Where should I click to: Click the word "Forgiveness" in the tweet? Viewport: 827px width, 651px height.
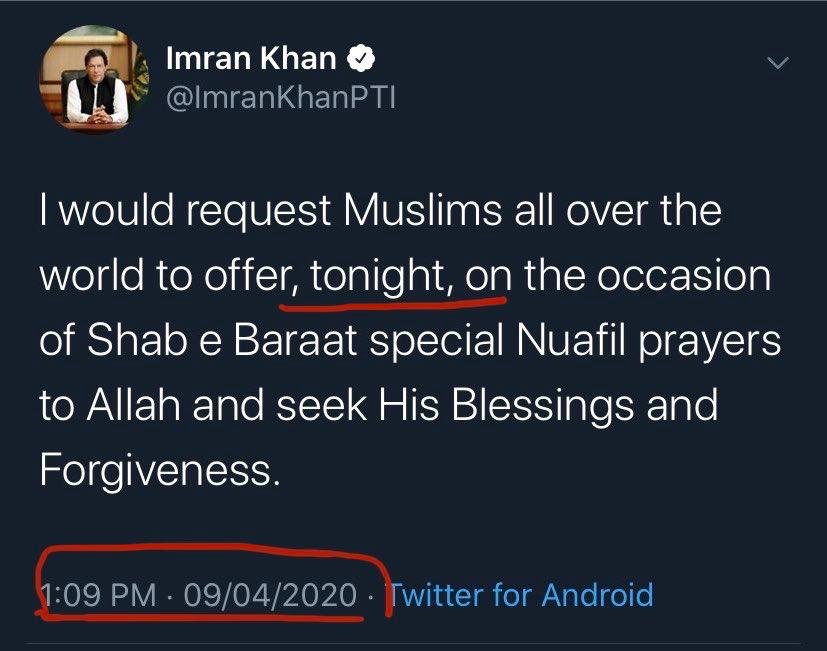coord(153,466)
